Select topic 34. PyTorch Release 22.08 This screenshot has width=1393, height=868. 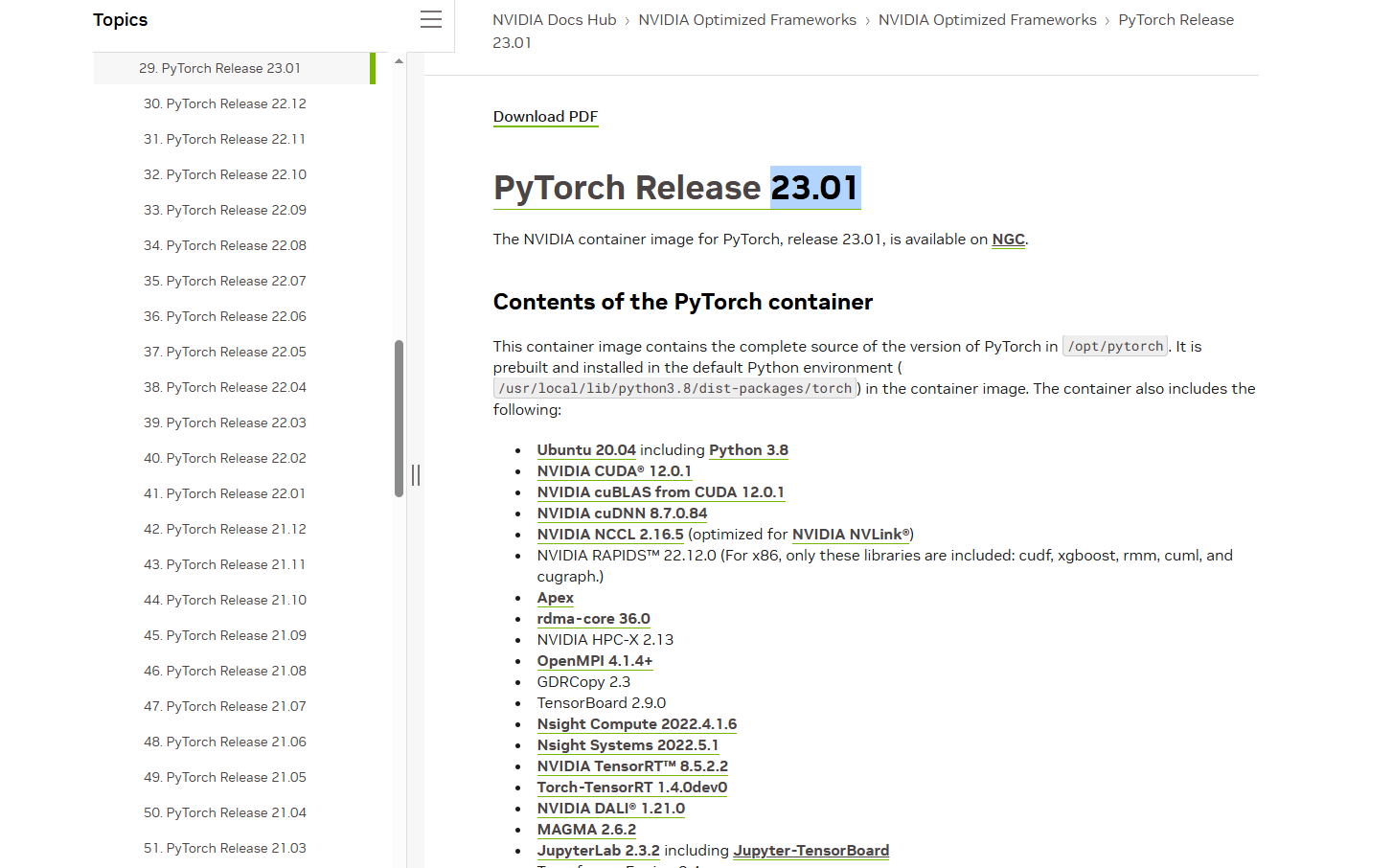tap(225, 245)
